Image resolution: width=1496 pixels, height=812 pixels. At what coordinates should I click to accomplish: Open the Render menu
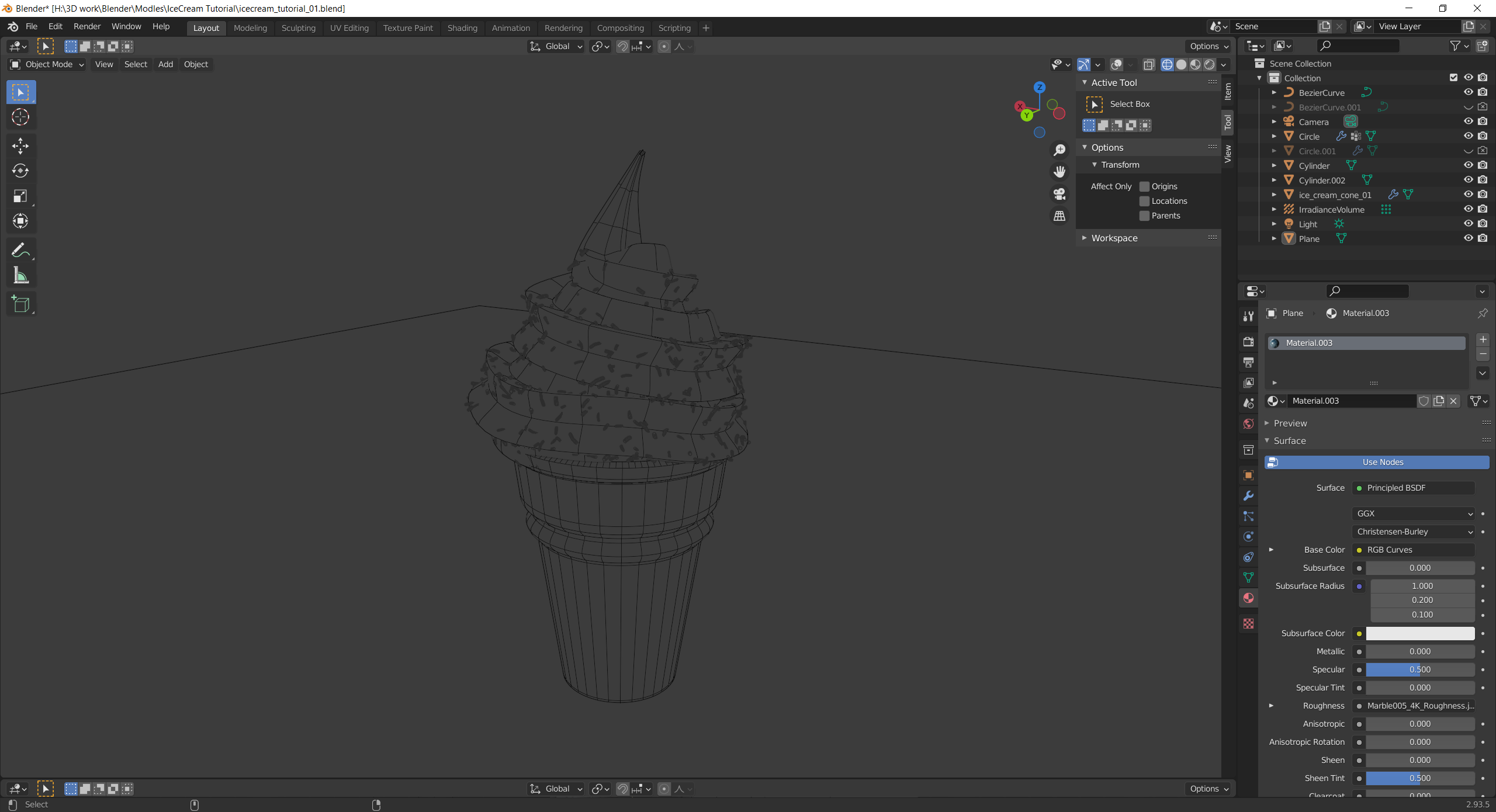click(87, 26)
